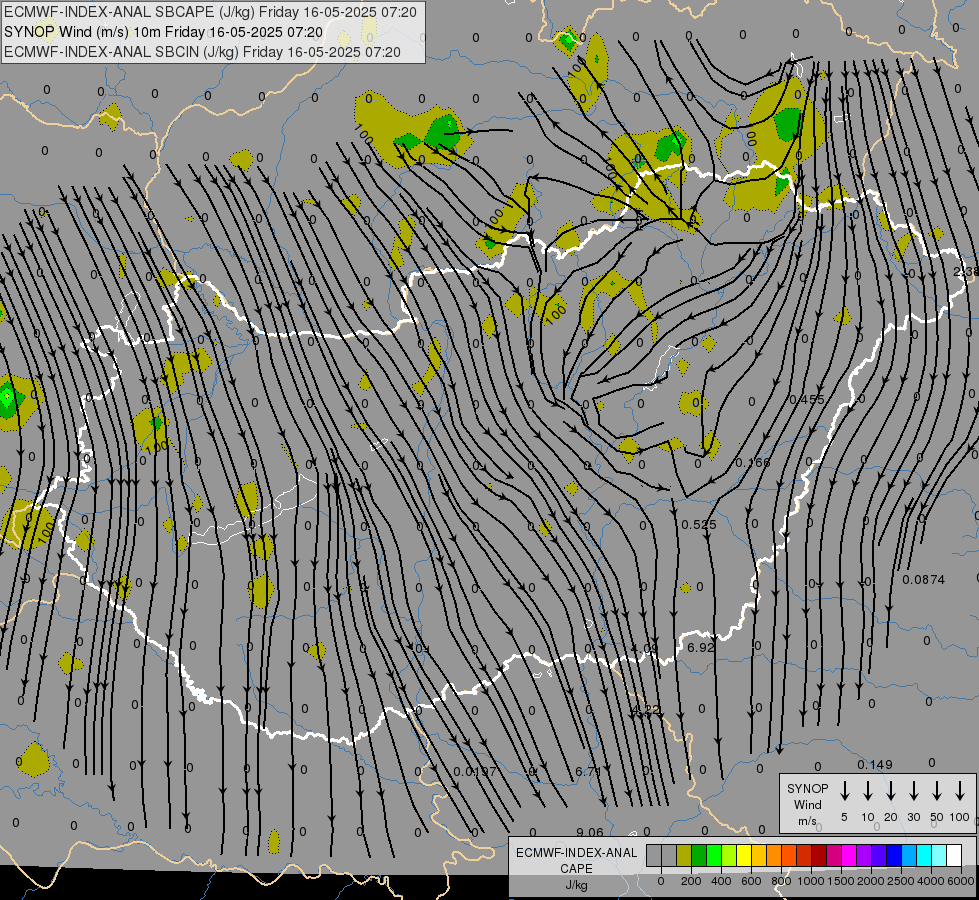Pick the olive swatch in the CAPE color bar
This screenshot has height=900, width=979.
point(684,856)
